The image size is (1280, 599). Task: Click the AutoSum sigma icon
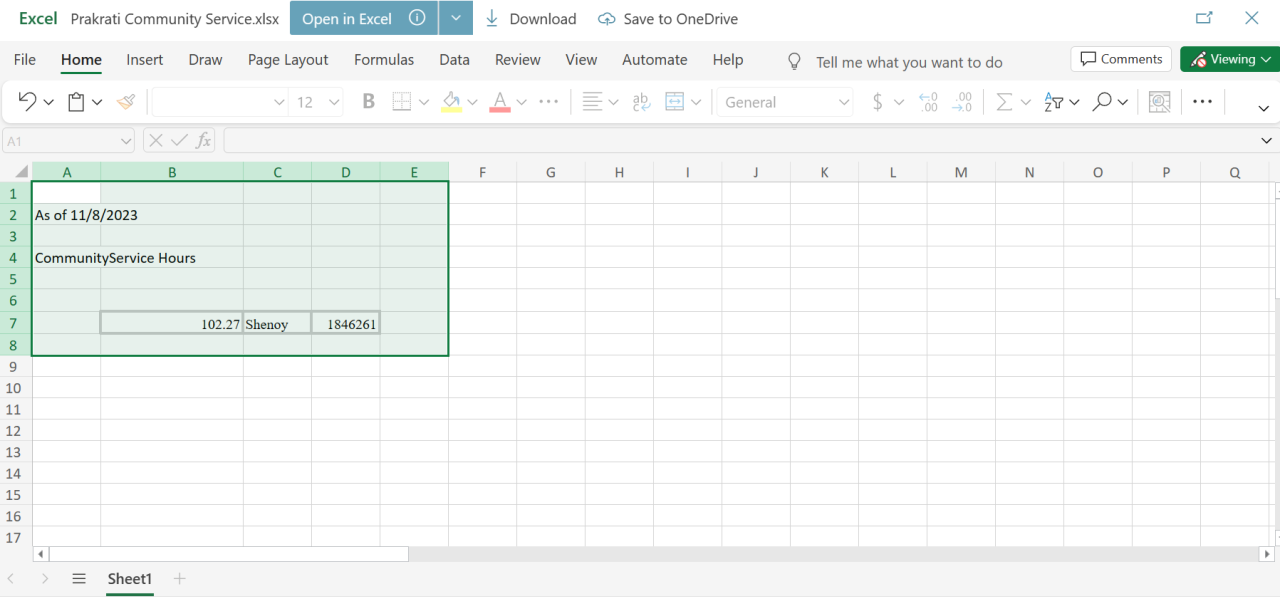coord(1004,101)
